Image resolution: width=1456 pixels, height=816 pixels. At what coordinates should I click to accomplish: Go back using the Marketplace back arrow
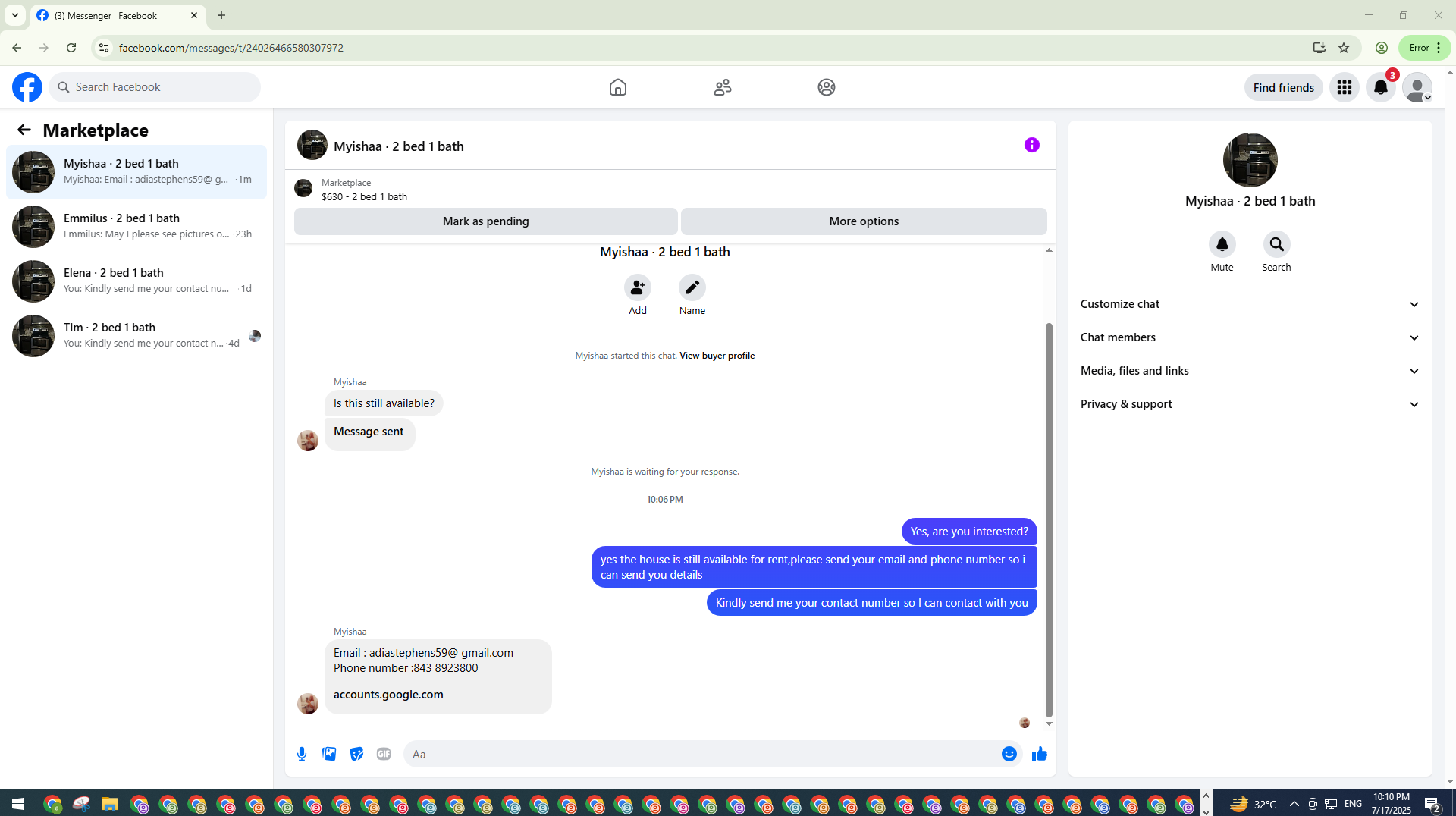point(24,130)
